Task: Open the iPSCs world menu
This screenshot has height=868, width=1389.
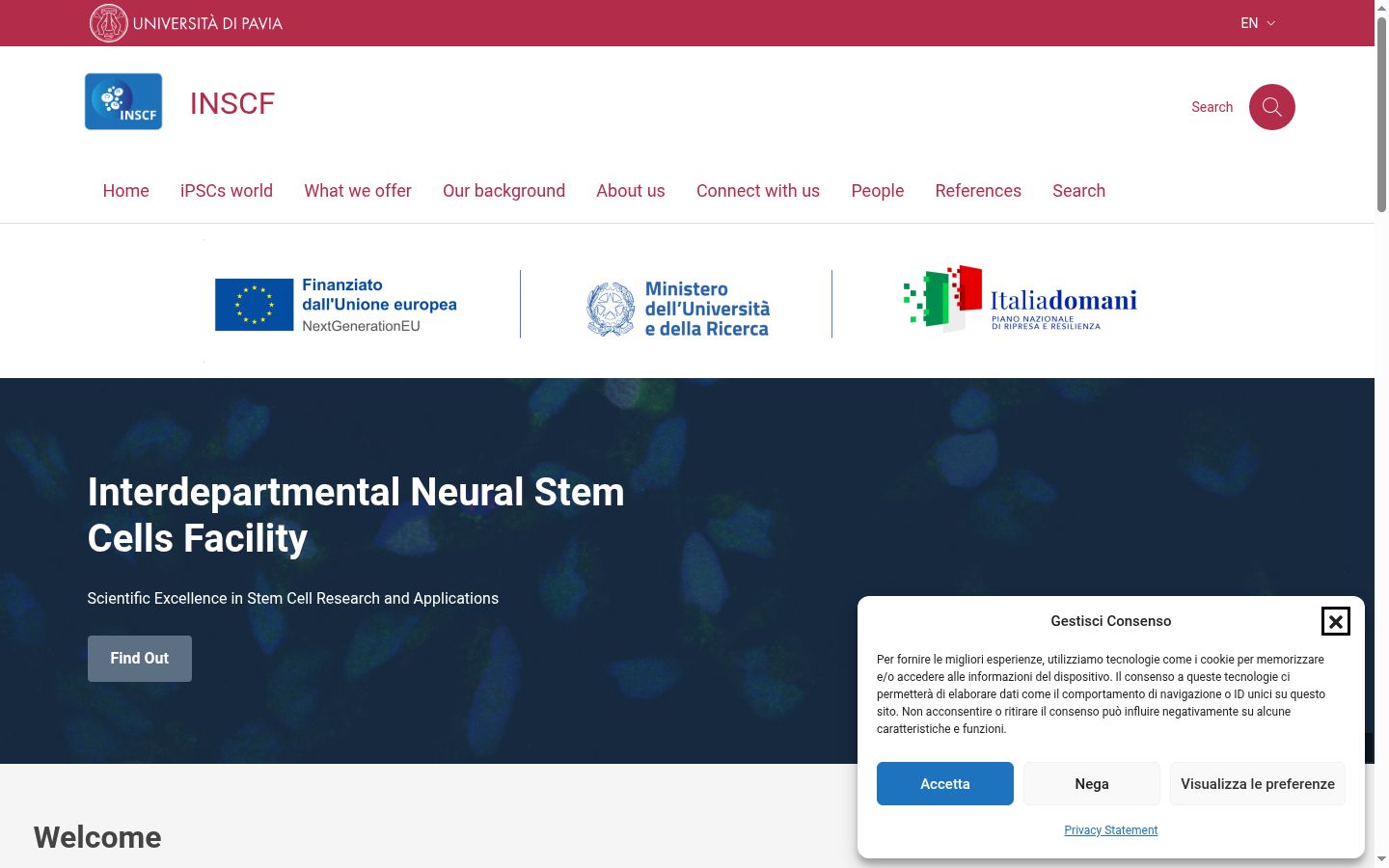Action: (227, 191)
